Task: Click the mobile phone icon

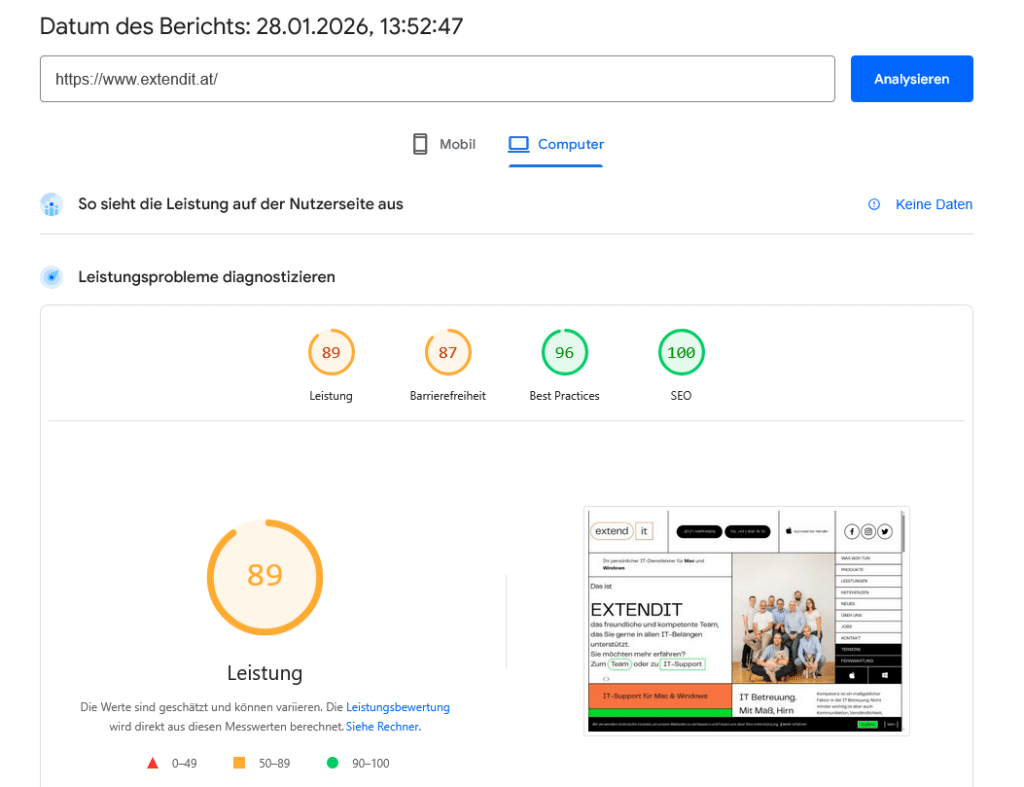Action: tap(420, 144)
